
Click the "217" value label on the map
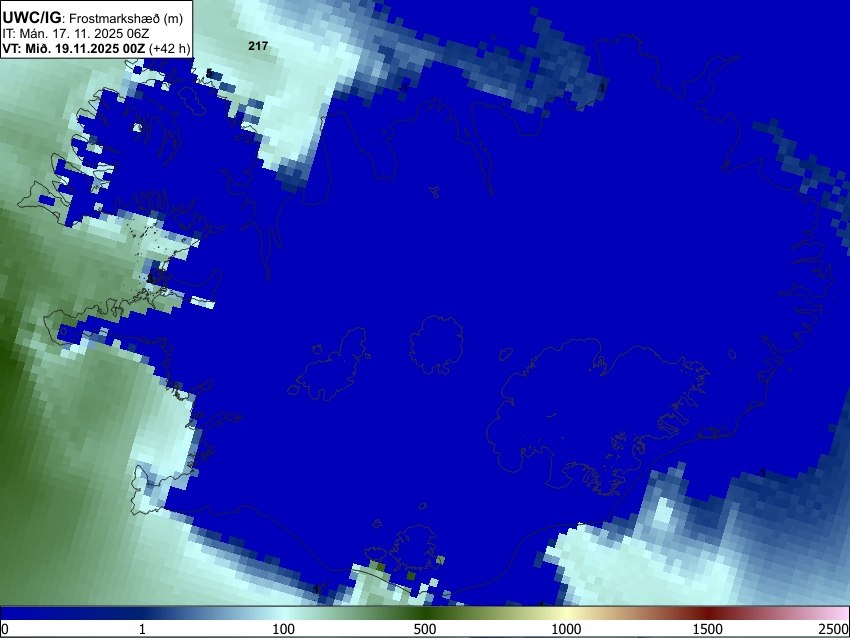point(258,46)
